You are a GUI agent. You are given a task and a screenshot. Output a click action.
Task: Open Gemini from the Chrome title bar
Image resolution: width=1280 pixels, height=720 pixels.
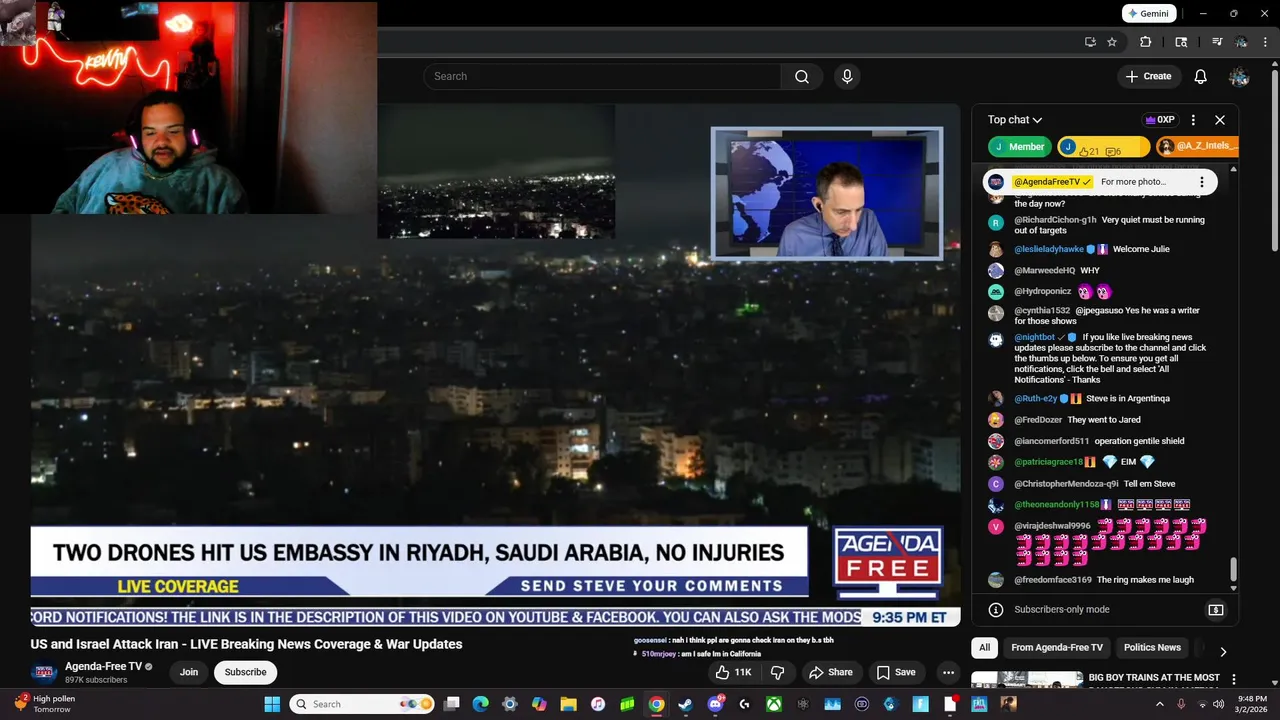[1147, 14]
